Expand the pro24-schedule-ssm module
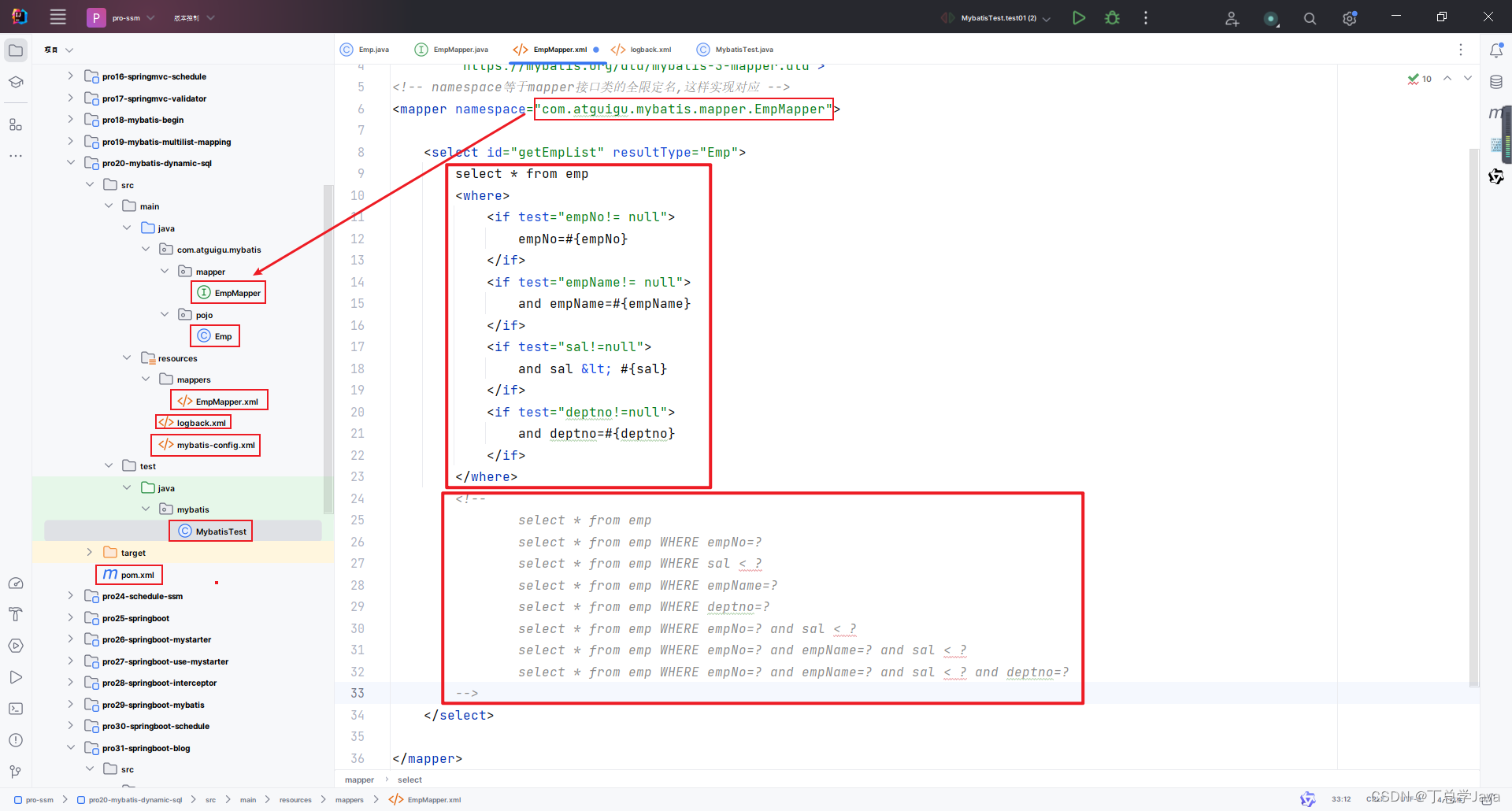Viewport: 1512px width, 811px height. (x=71, y=596)
